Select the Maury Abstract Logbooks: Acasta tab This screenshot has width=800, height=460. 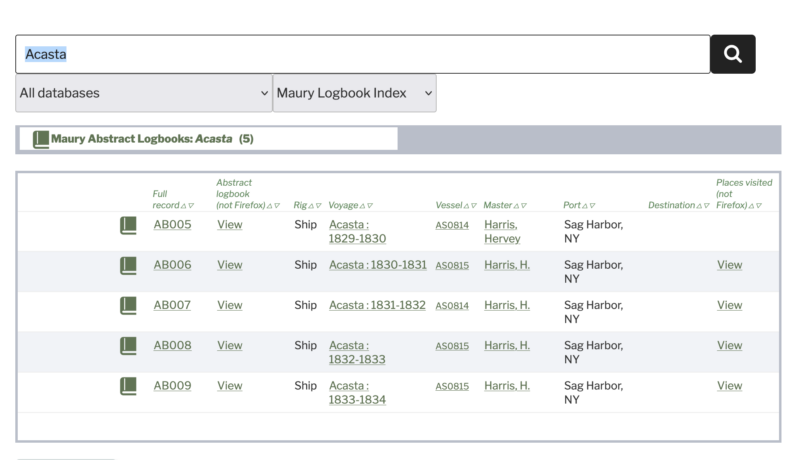[x=207, y=139]
